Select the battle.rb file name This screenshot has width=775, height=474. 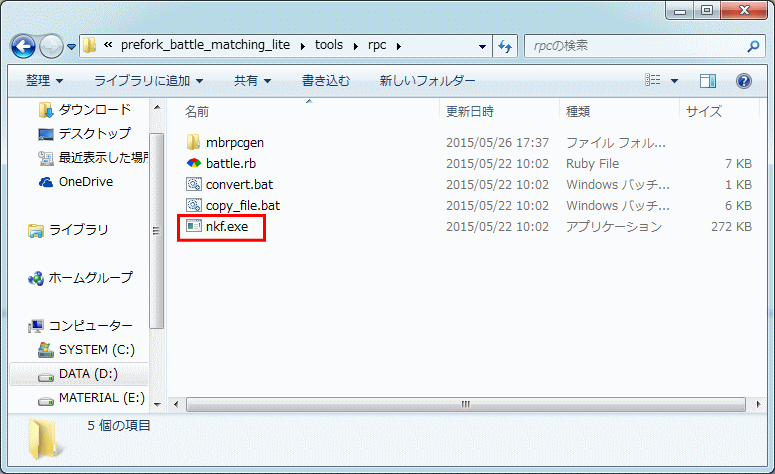pyautogui.click(x=231, y=164)
